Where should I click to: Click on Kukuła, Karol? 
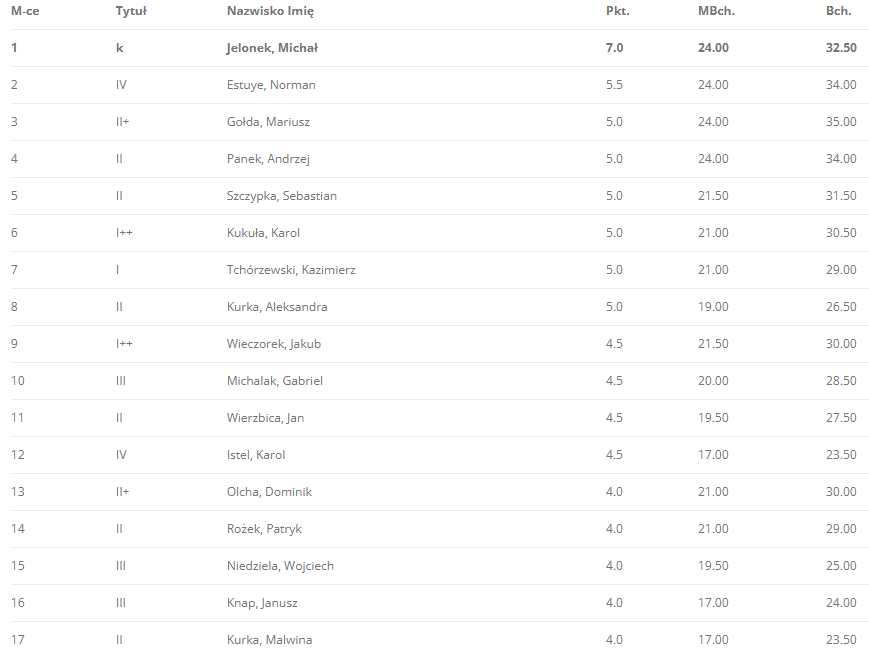point(263,233)
